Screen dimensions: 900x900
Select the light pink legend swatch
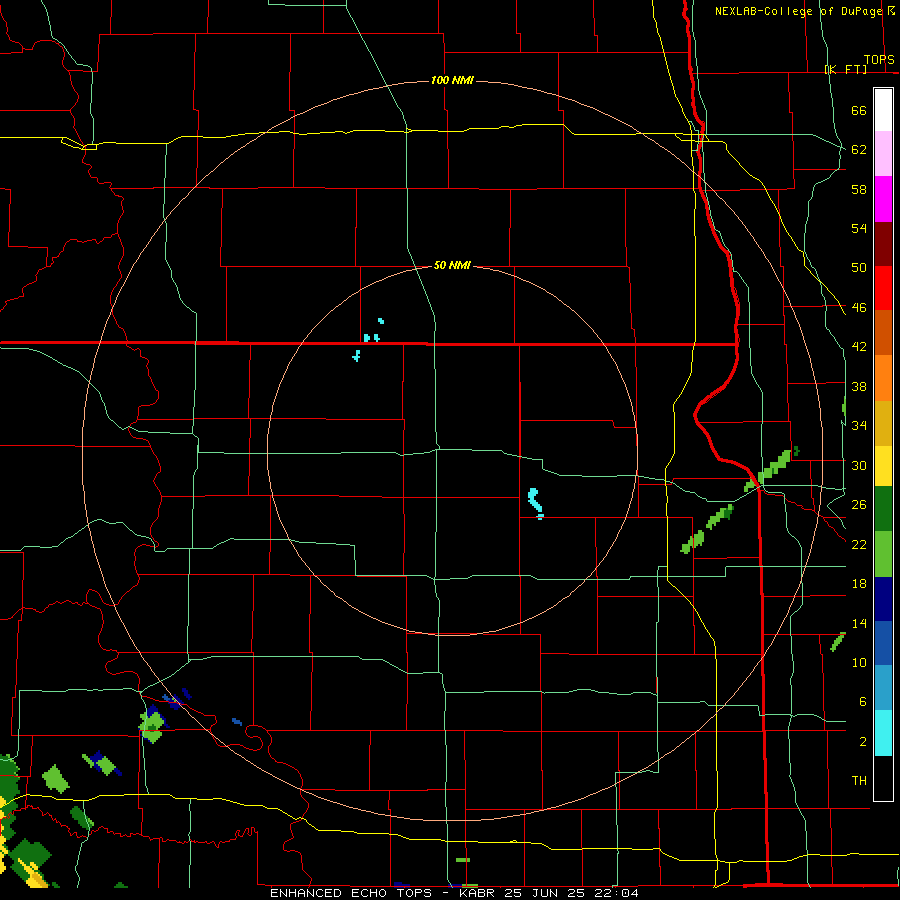click(x=883, y=153)
